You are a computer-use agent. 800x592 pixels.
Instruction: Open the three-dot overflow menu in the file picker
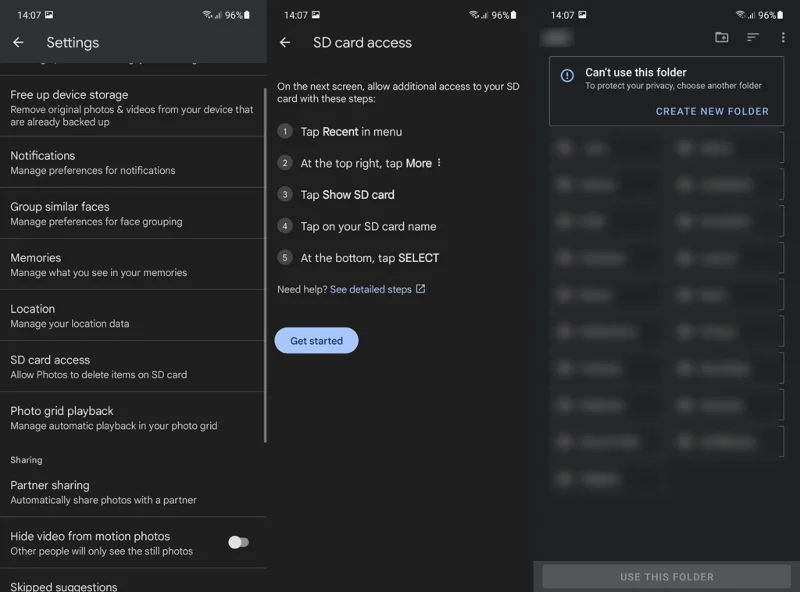click(783, 37)
